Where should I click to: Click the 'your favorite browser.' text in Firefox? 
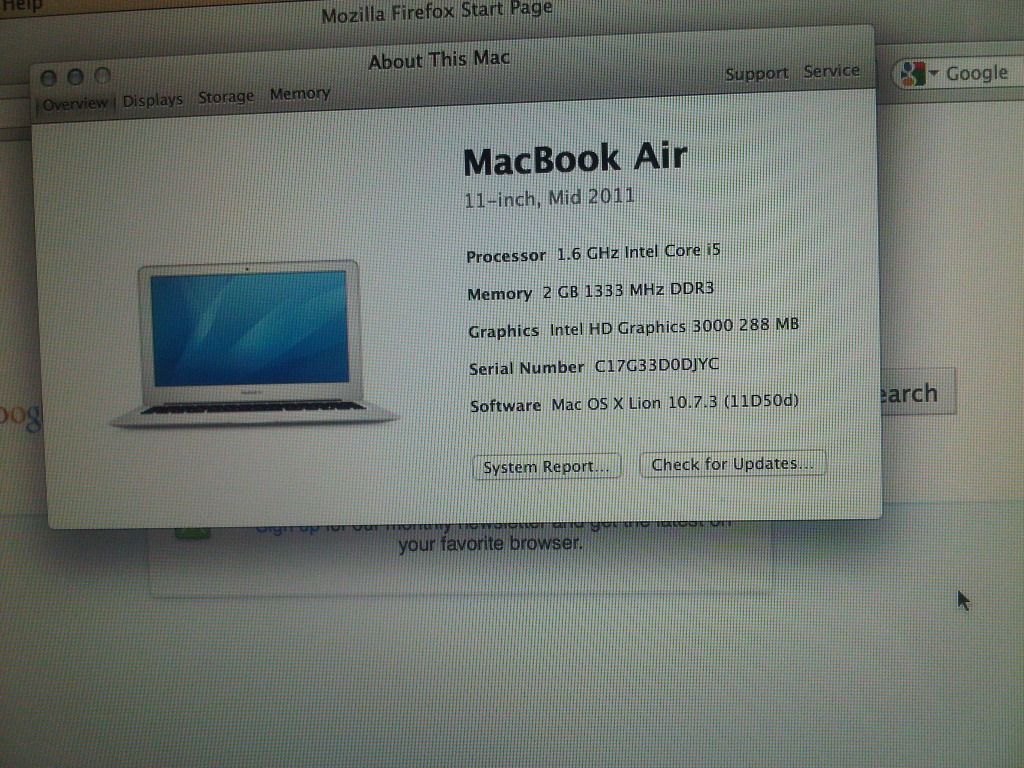point(490,544)
